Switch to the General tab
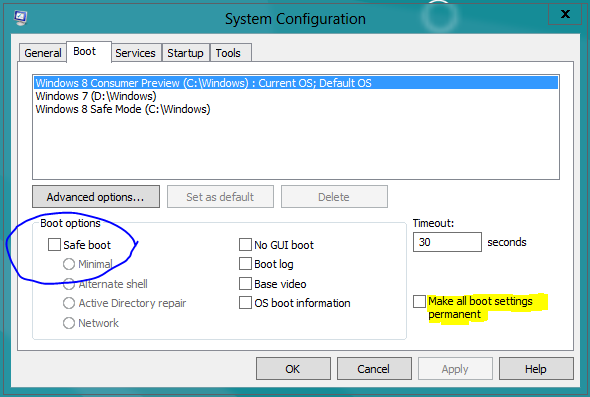The height and width of the screenshot is (397, 590). pyautogui.click(x=43, y=53)
